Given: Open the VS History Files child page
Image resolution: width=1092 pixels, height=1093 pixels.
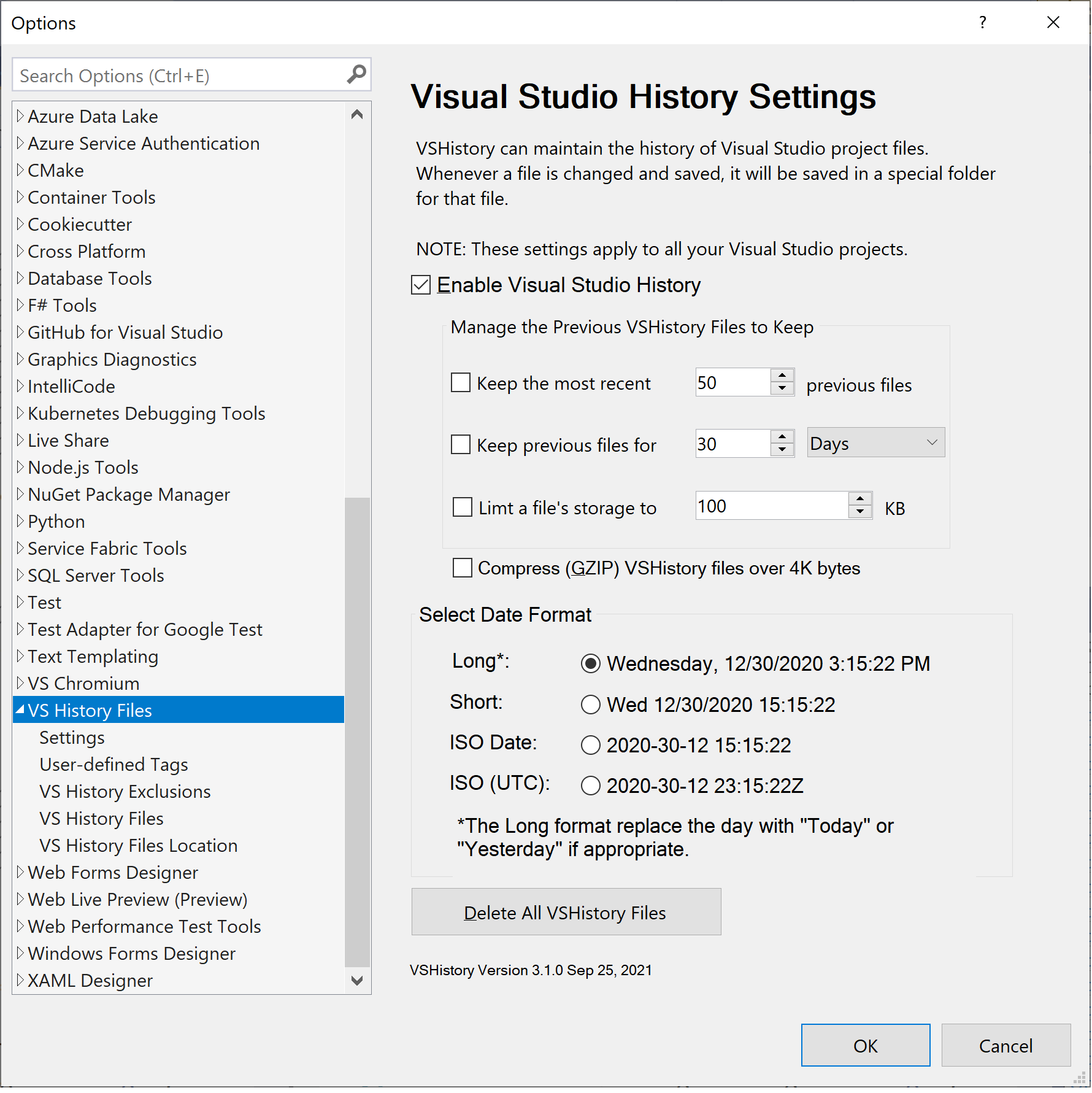Looking at the screenshot, I should 101,818.
